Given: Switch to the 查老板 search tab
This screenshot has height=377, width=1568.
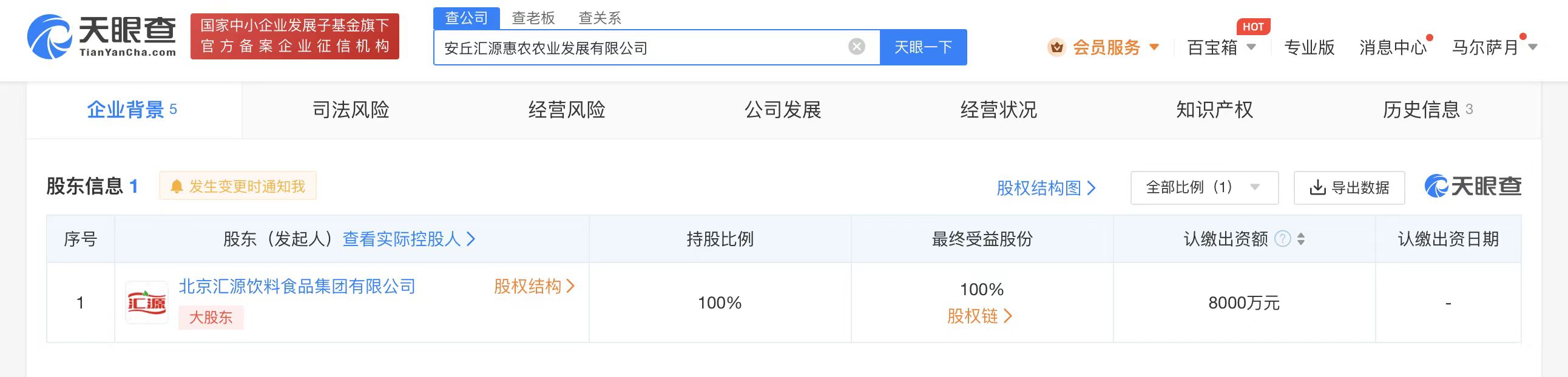Looking at the screenshot, I should point(533,18).
